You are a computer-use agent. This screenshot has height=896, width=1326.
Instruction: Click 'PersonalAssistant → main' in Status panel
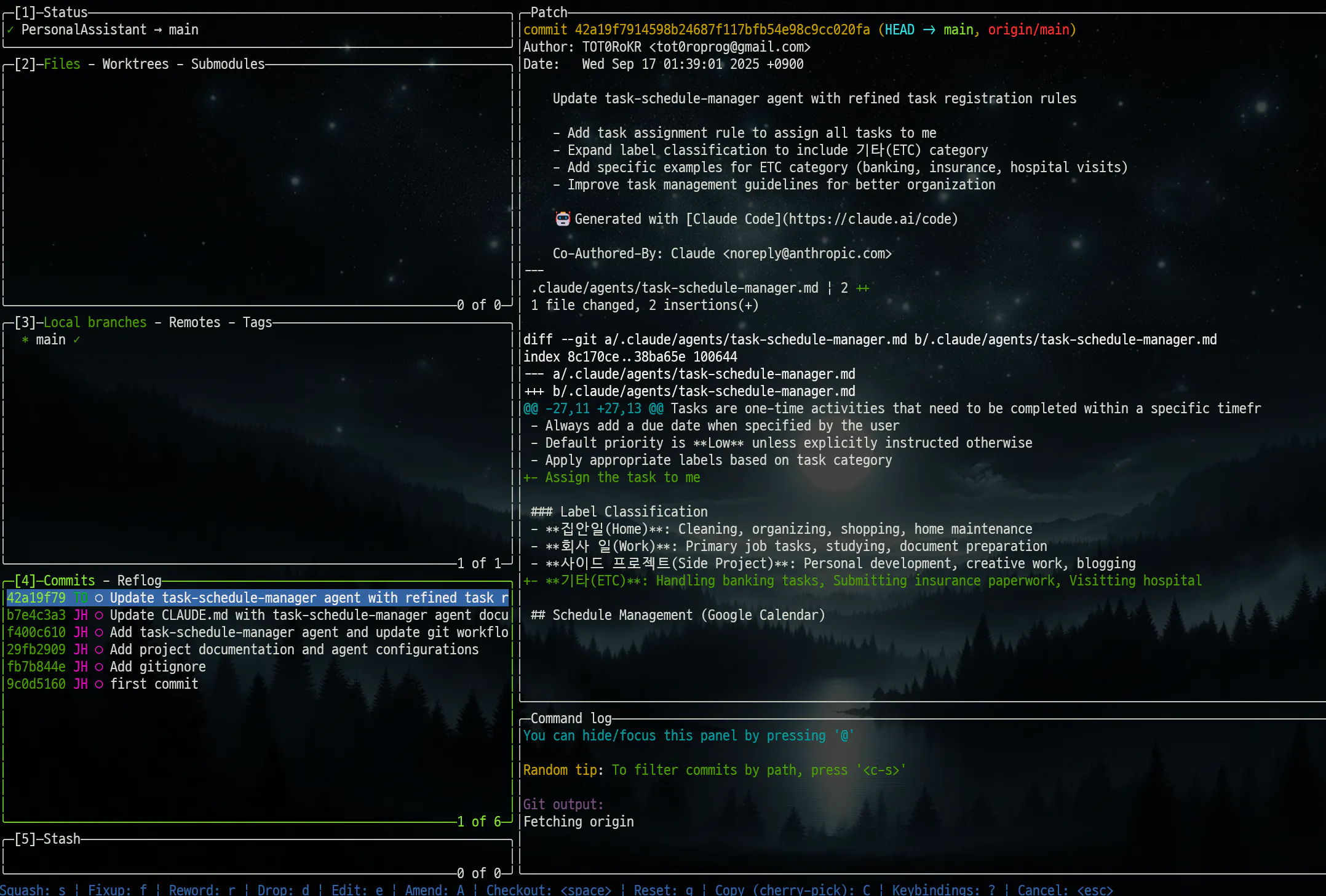[110, 30]
